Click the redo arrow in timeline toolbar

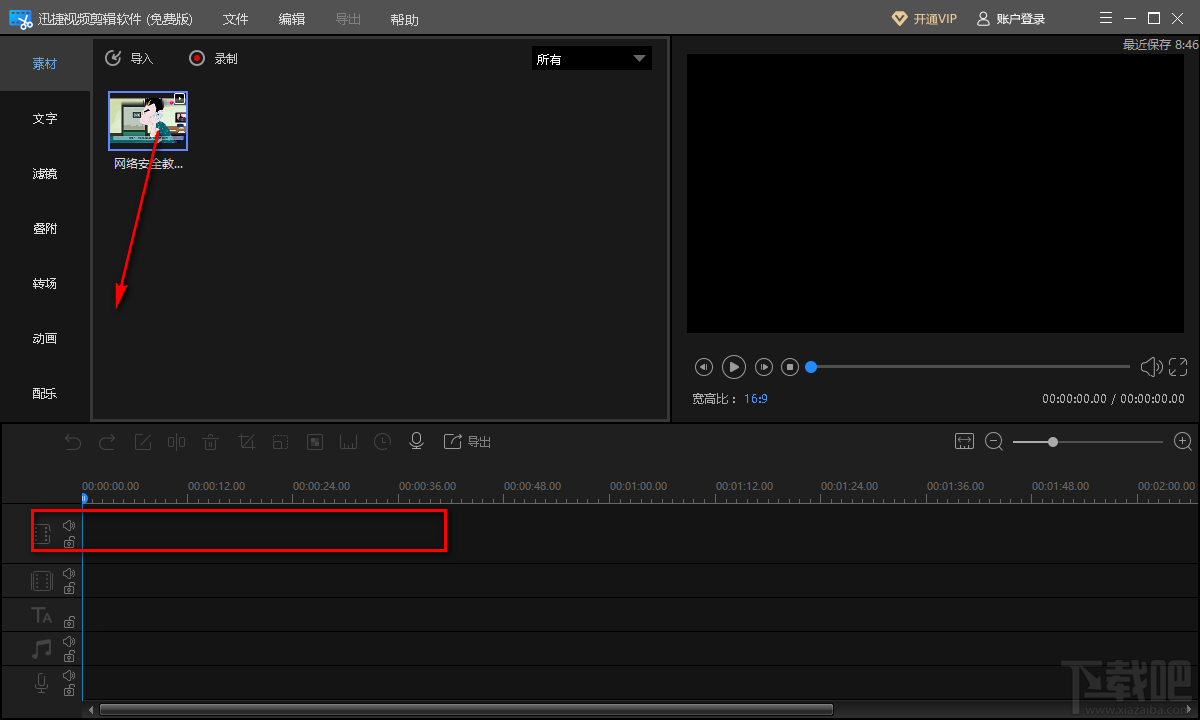point(107,441)
